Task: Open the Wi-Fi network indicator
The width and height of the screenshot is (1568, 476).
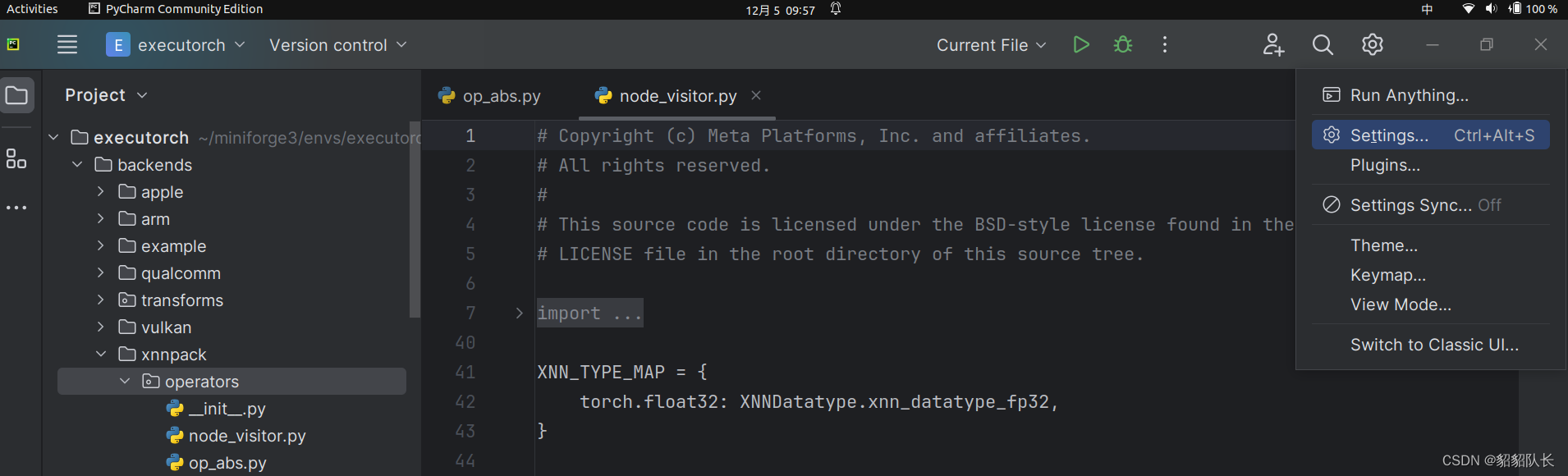Action: tap(1469, 9)
